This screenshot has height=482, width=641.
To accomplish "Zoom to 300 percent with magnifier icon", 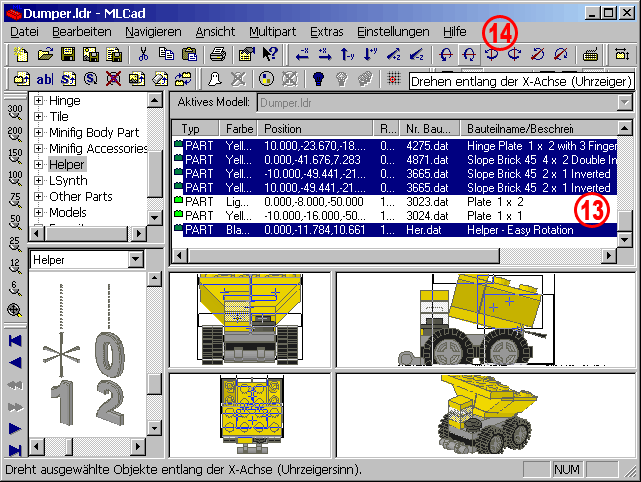I will [x=15, y=112].
